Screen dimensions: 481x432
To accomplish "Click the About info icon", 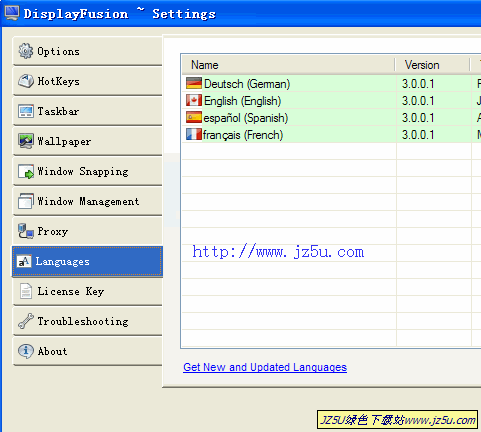I will (26, 351).
